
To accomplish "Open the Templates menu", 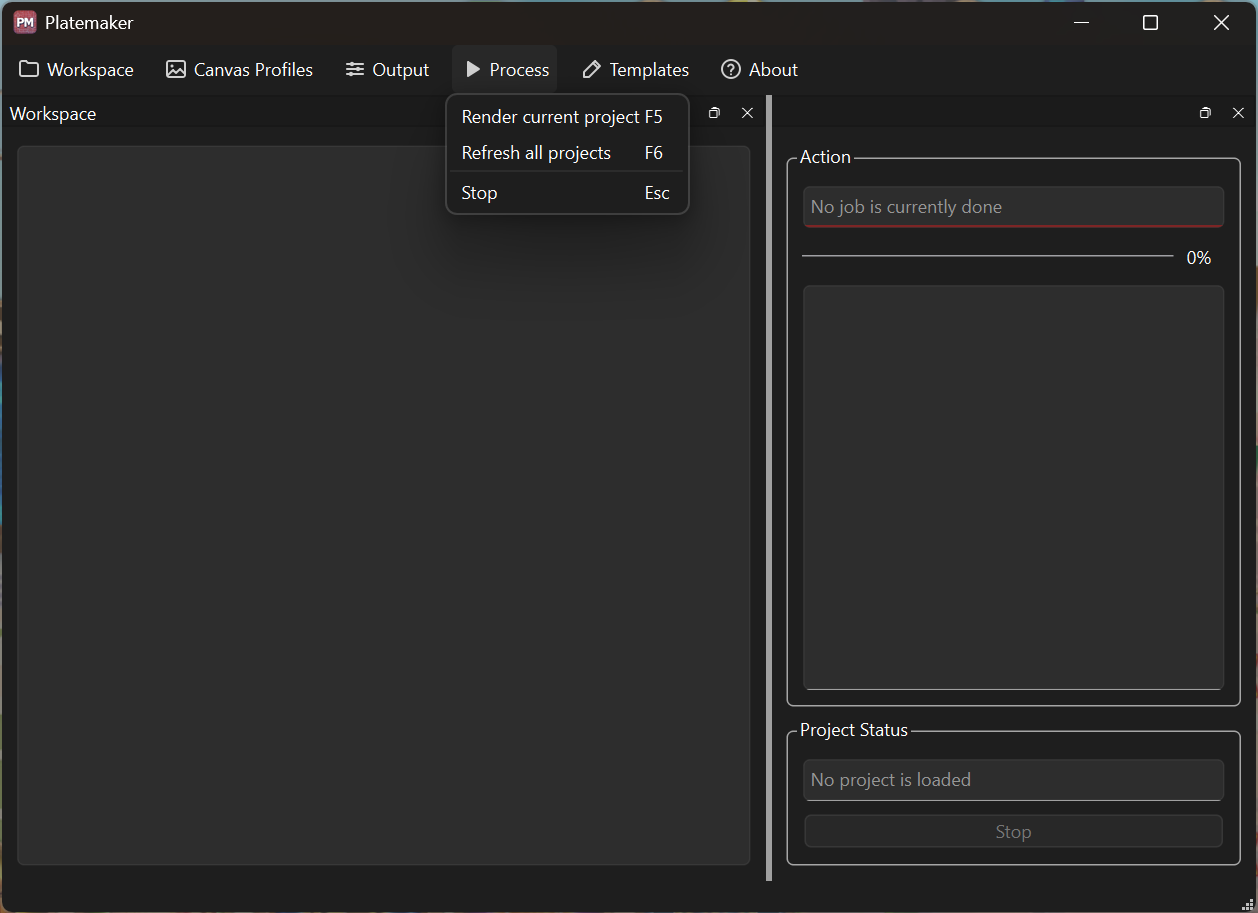I will 636,70.
